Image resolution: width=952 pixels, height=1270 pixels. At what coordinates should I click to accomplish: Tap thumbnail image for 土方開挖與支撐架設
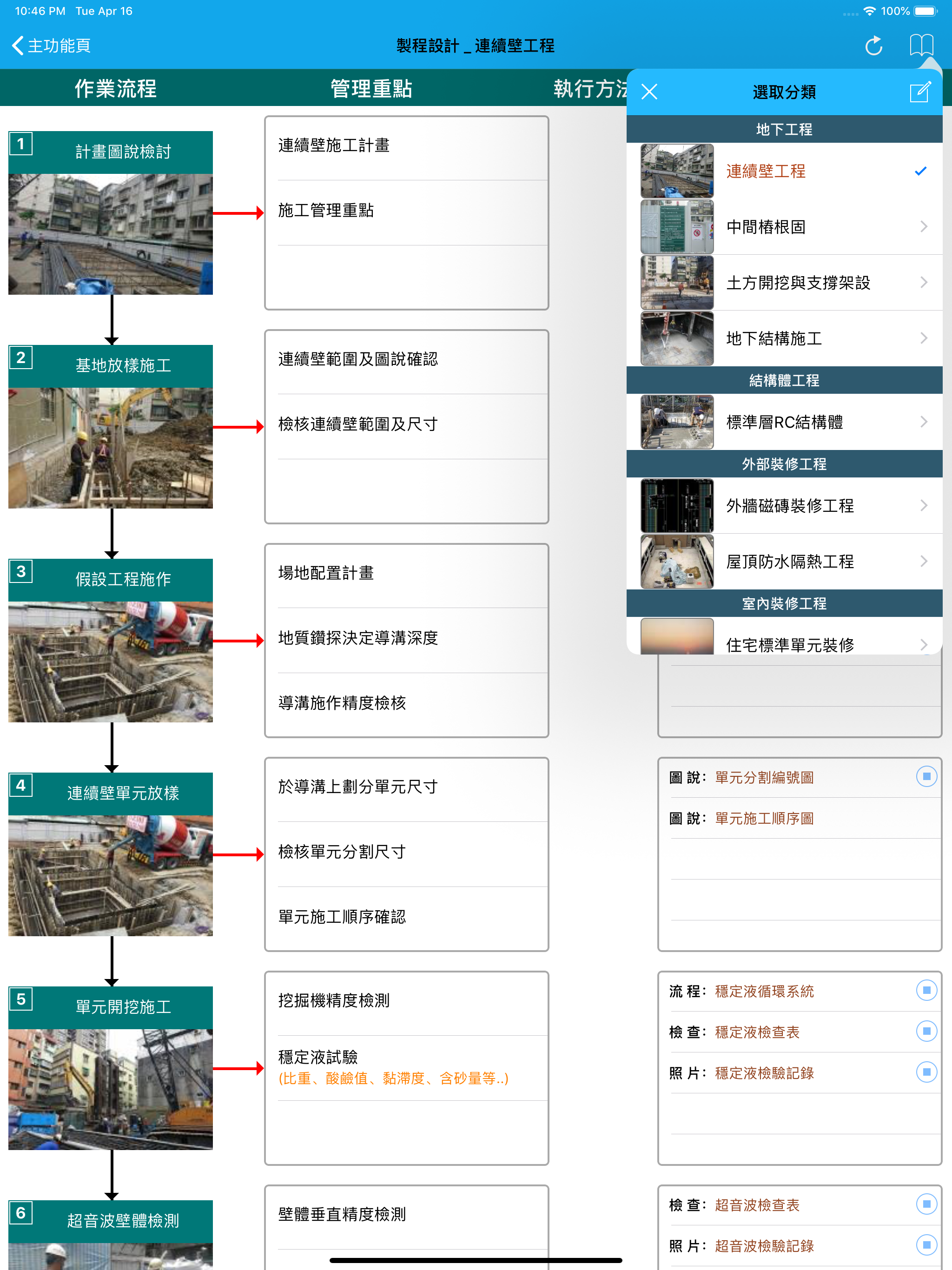point(677,283)
